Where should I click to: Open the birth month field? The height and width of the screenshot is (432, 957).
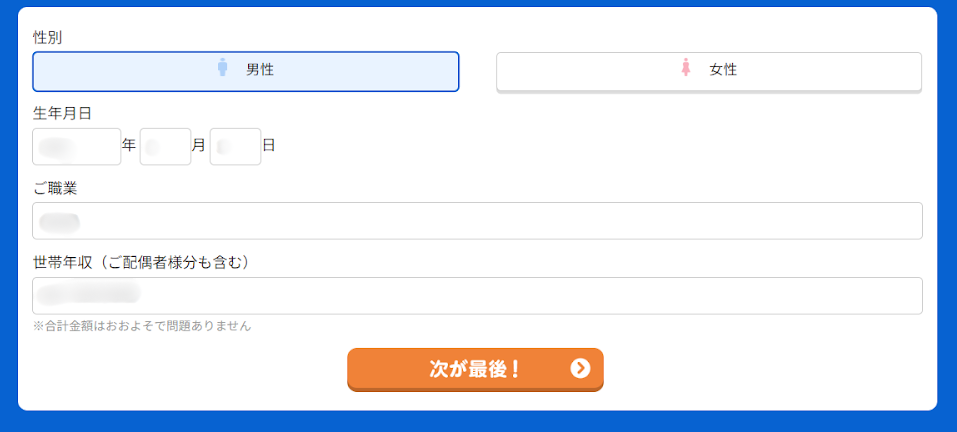(x=165, y=146)
